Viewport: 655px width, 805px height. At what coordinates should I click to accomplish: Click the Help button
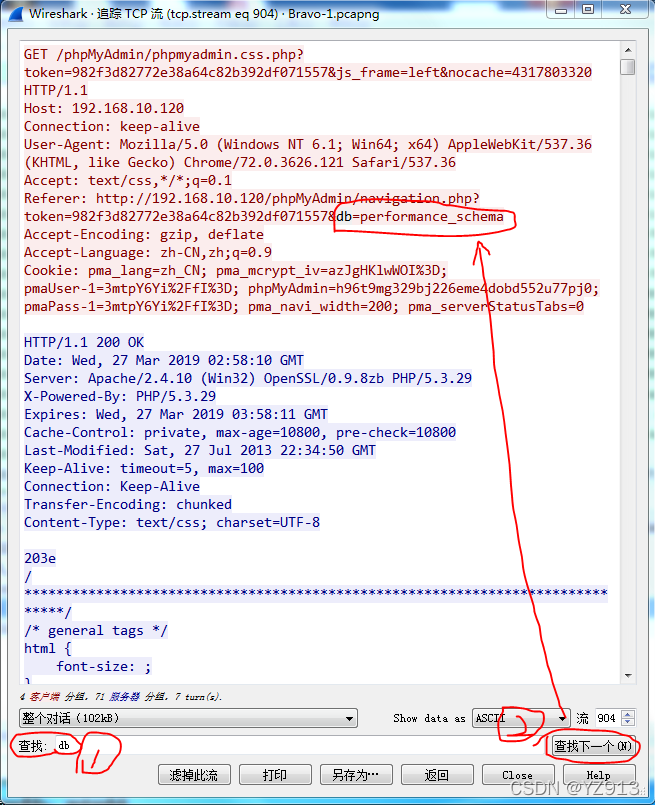tap(599, 774)
